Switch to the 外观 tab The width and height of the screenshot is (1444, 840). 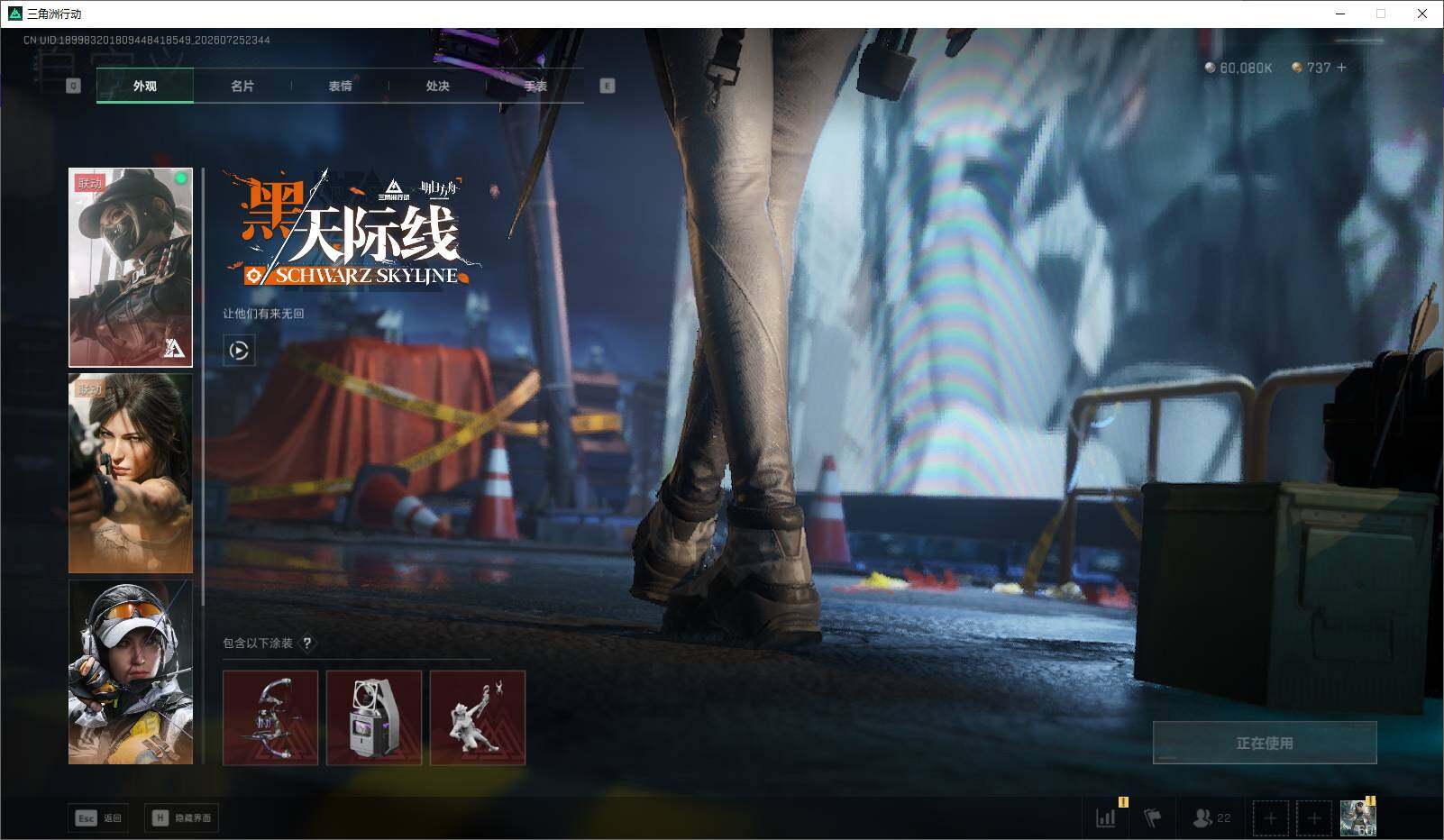(x=145, y=86)
